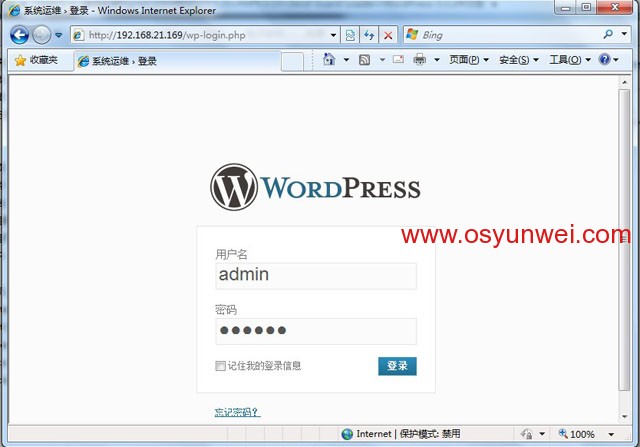Click the 用户名 field containing admin
The height and width of the screenshot is (447, 640).
[316, 276]
